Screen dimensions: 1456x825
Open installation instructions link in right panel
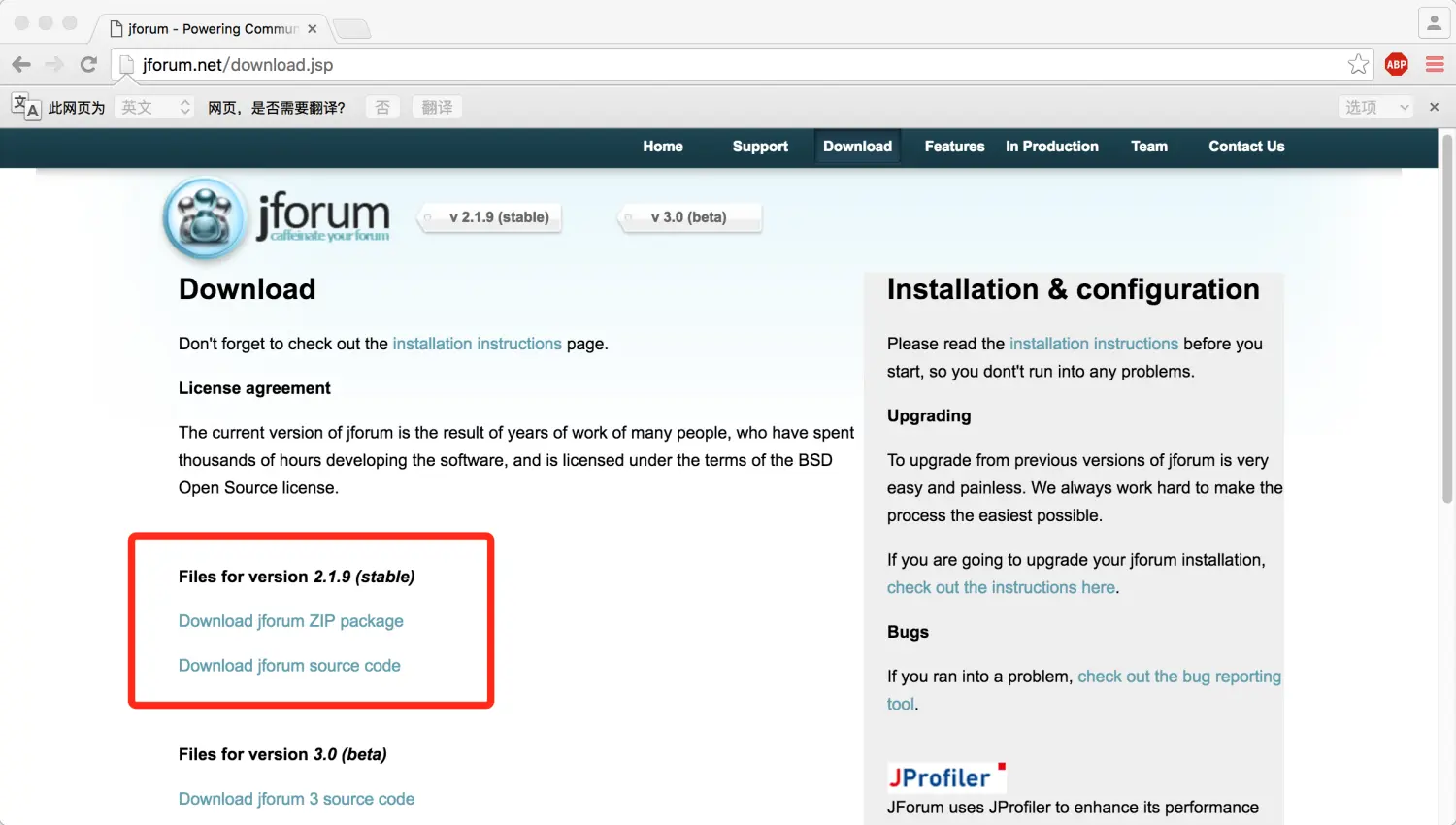click(x=1094, y=344)
